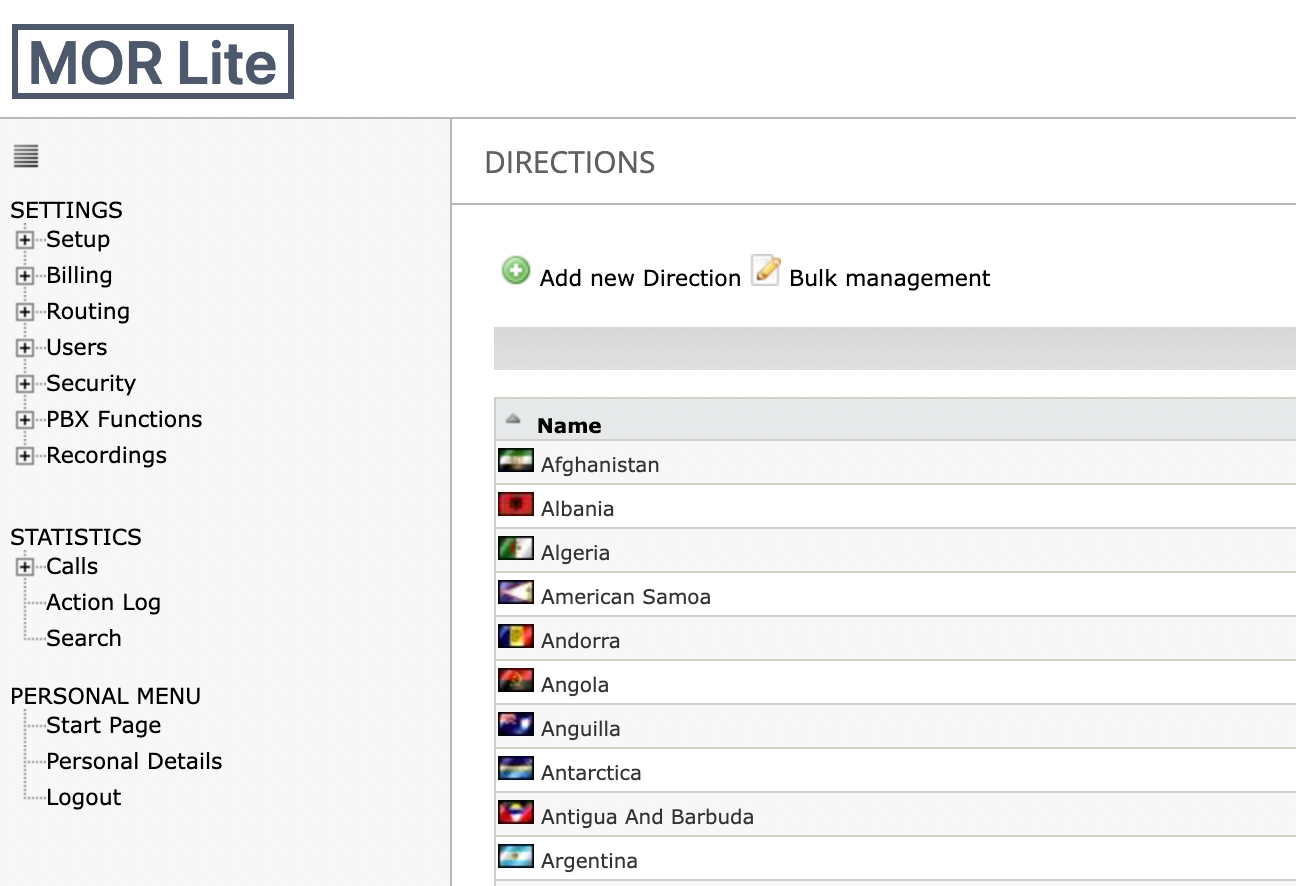Click the Antigua And Barbuda flag icon
This screenshot has width=1296, height=886.
tap(516, 813)
